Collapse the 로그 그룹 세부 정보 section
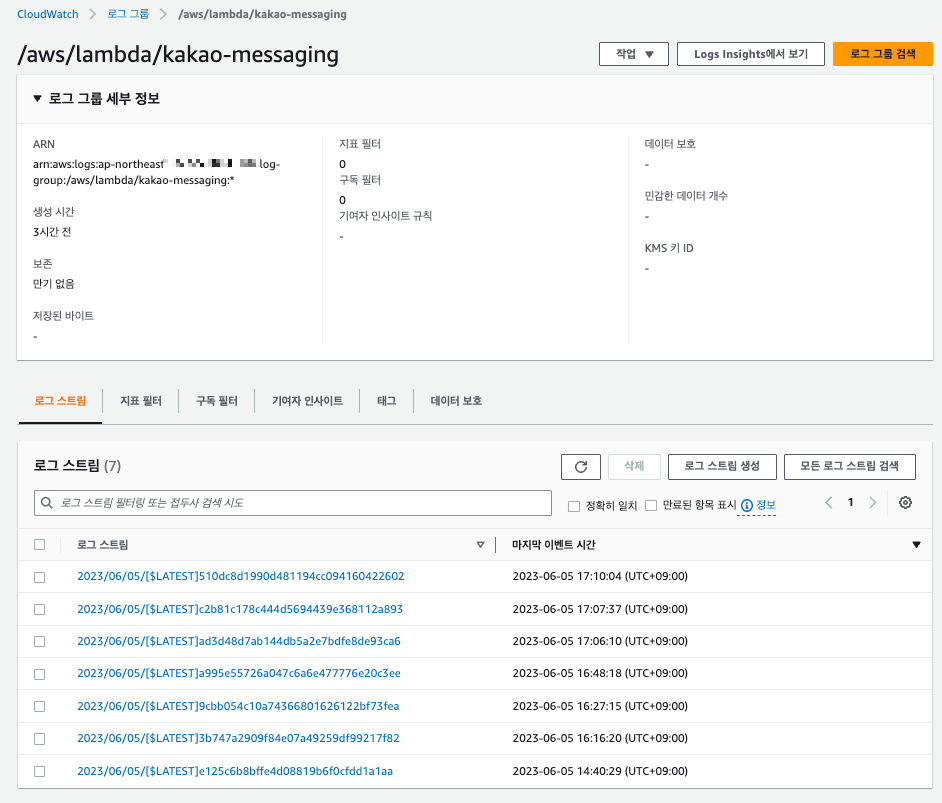This screenshot has width=942, height=803. pos(37,98)
